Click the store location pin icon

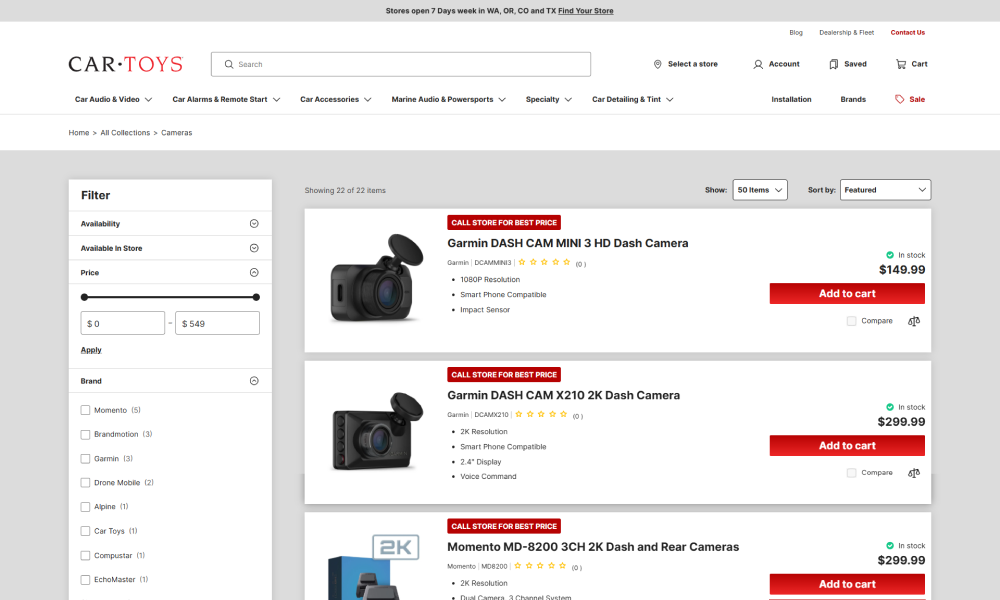click(x=657, y=64)
